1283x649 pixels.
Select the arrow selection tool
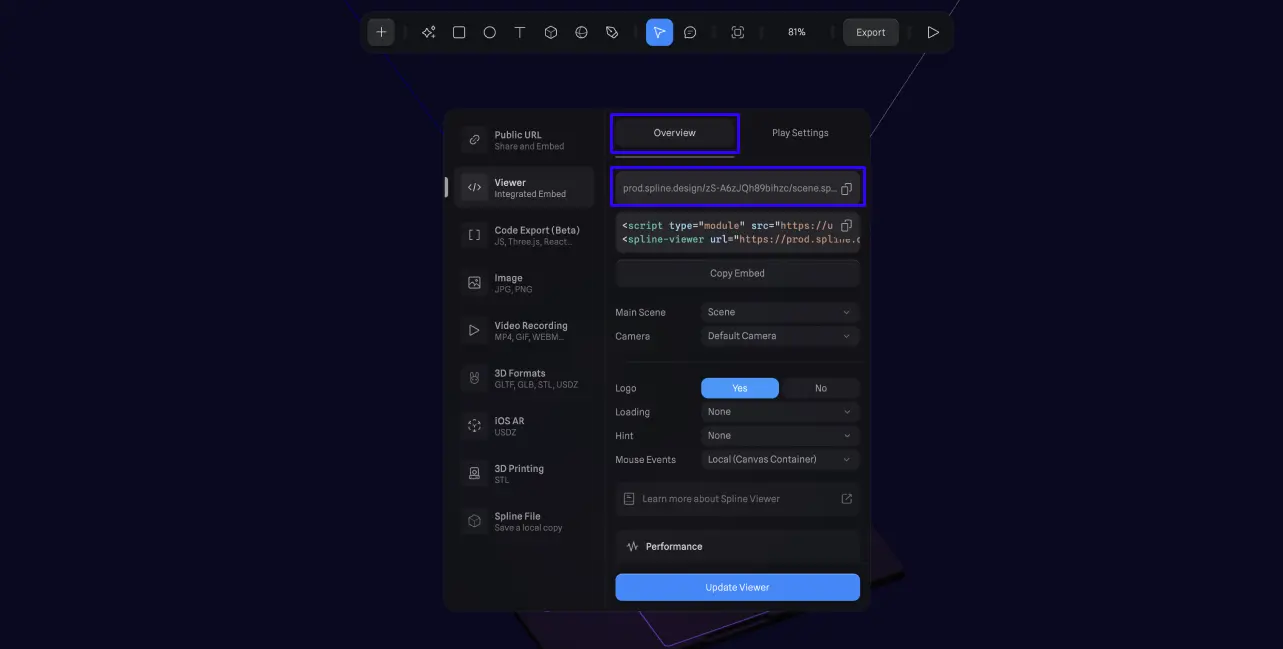tap(659, 32)
